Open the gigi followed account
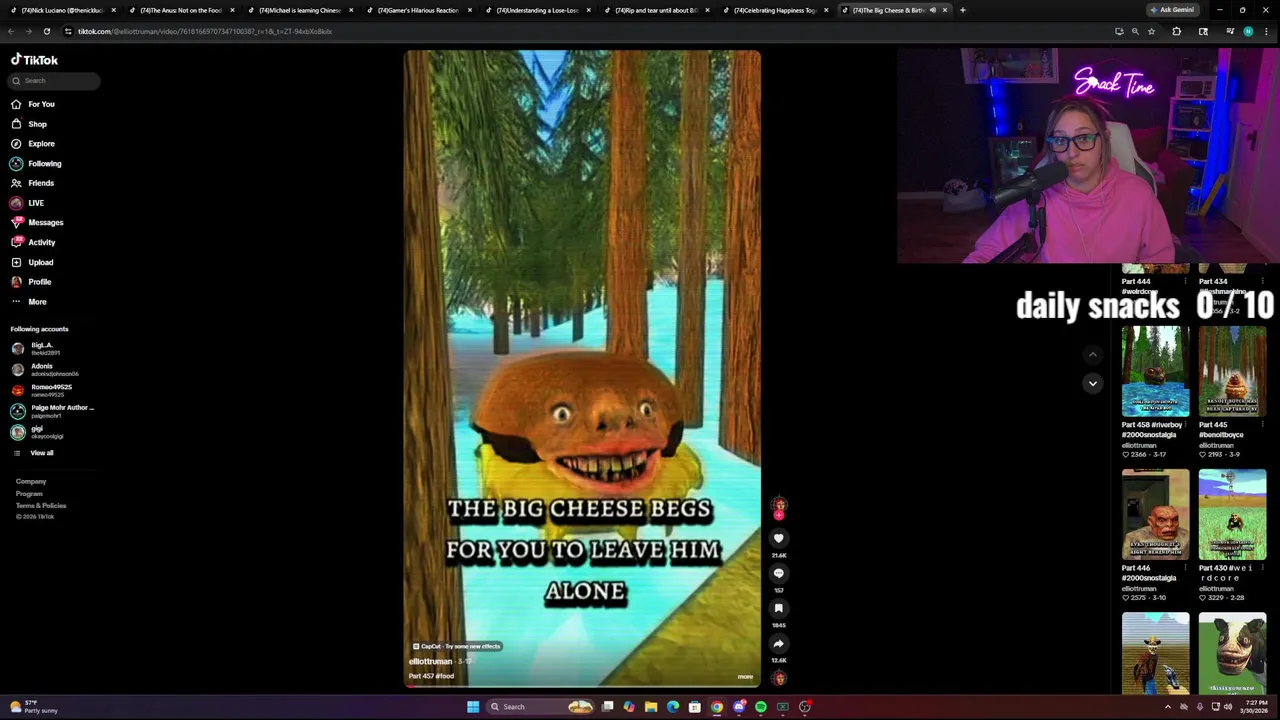Screen dimensions: 1280x720 (x=37, y=432)
